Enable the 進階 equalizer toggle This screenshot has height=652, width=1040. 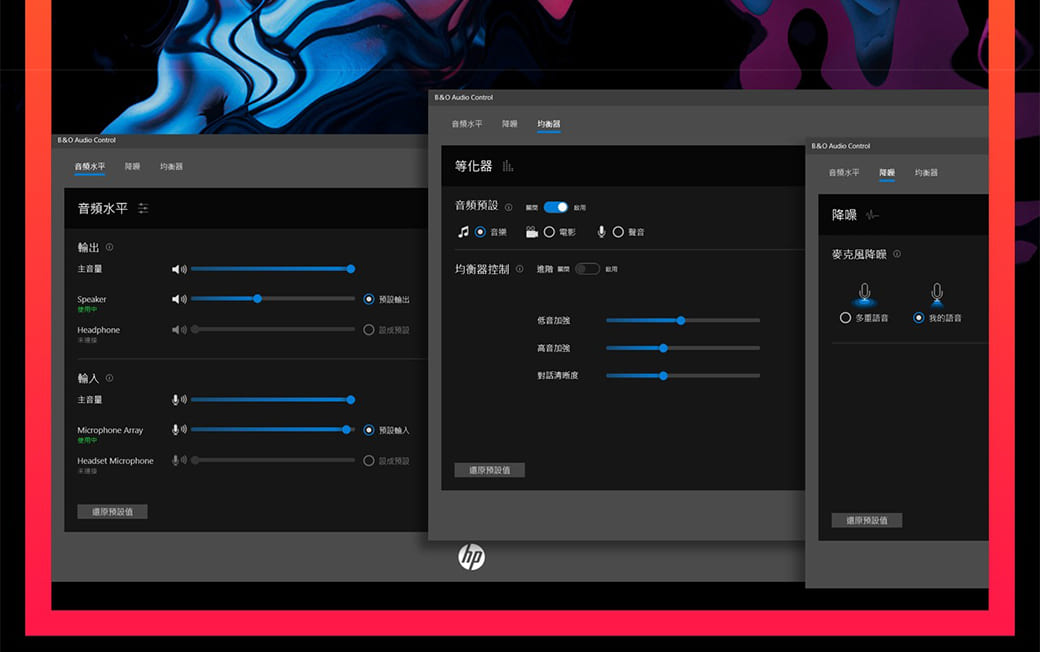point(587,269)
